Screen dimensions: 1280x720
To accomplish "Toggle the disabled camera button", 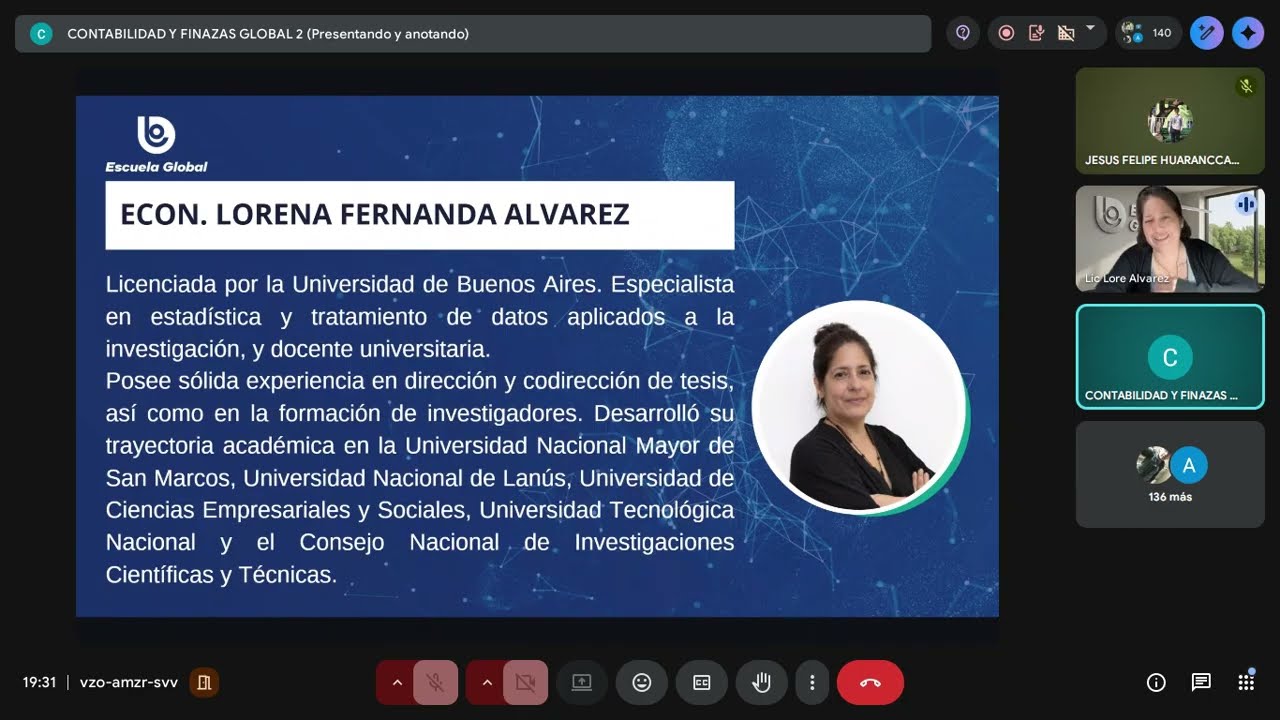I will pos(525,683).
